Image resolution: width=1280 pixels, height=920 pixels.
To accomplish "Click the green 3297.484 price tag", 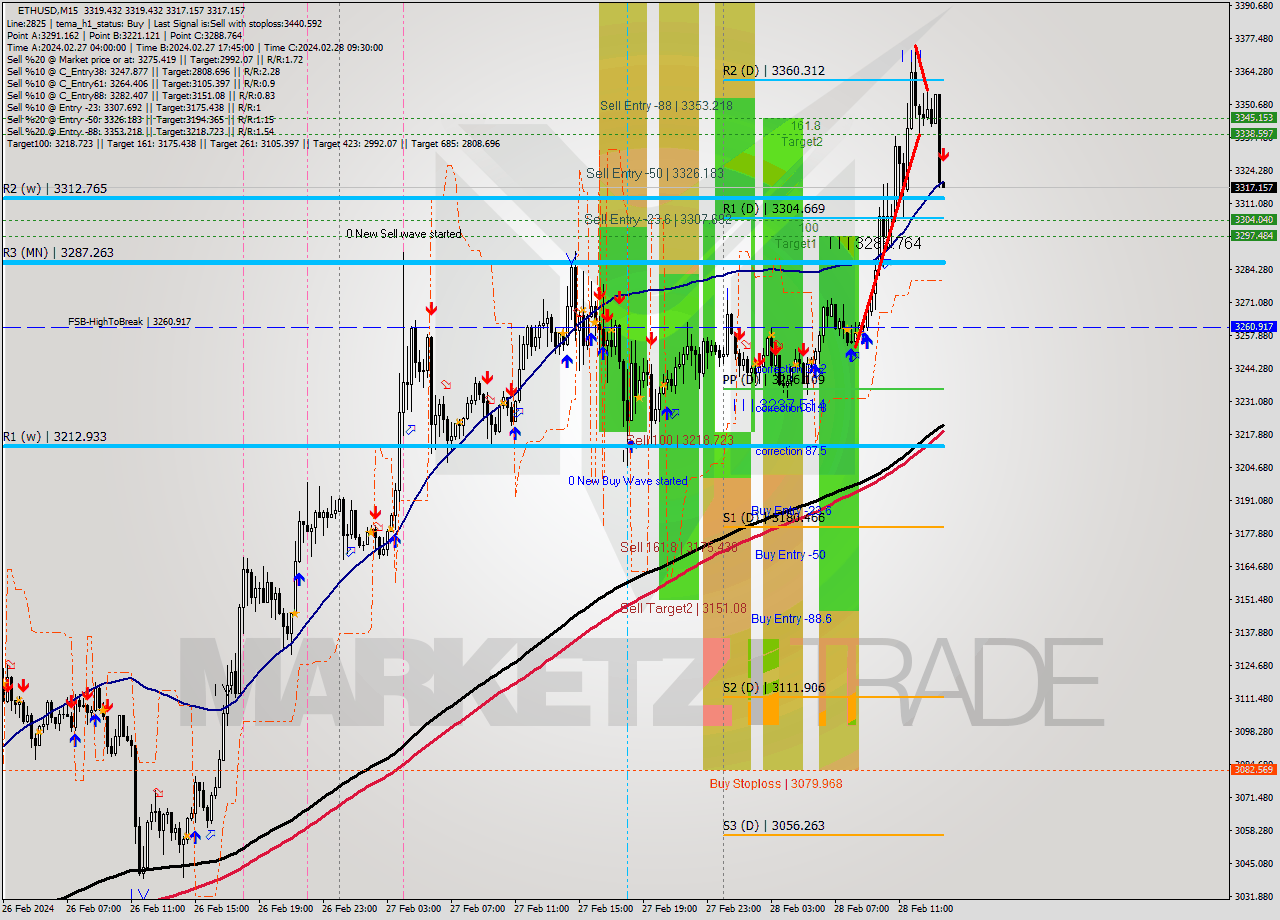I will coord(1253,236).
